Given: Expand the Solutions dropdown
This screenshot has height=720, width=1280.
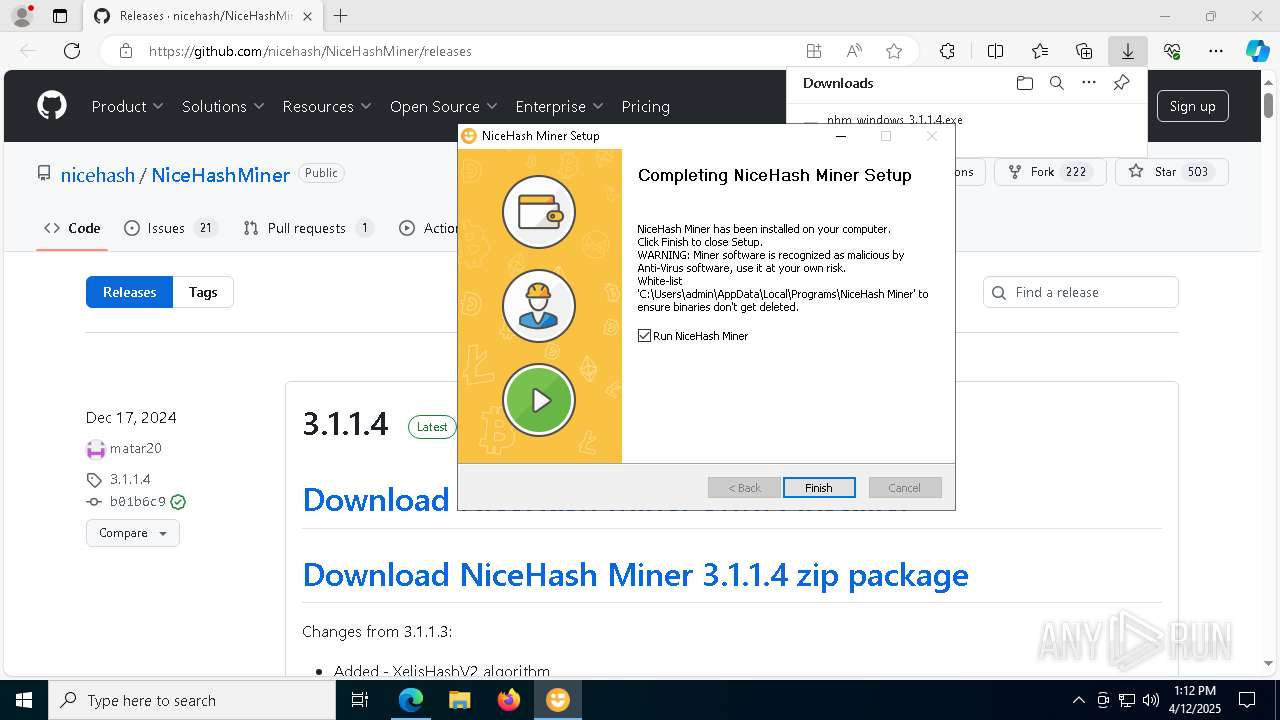Looking at the screenshot, I should 223,106.
